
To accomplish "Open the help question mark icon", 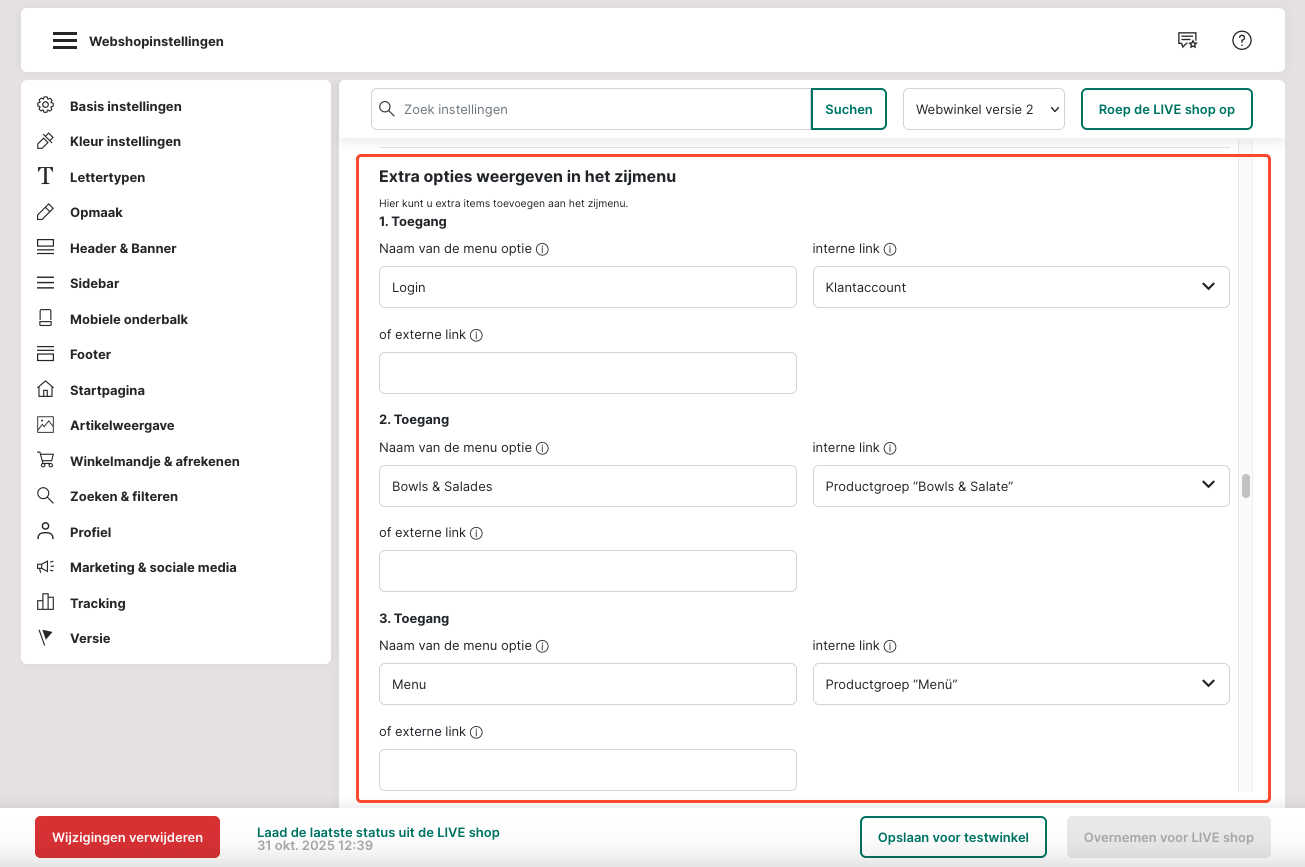I will click(1242, 40).
